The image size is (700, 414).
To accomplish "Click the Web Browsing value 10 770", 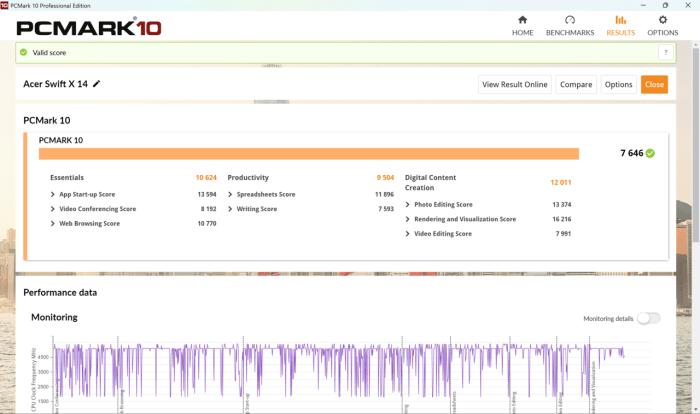I will pyautogui.click(x=207, y=223).
